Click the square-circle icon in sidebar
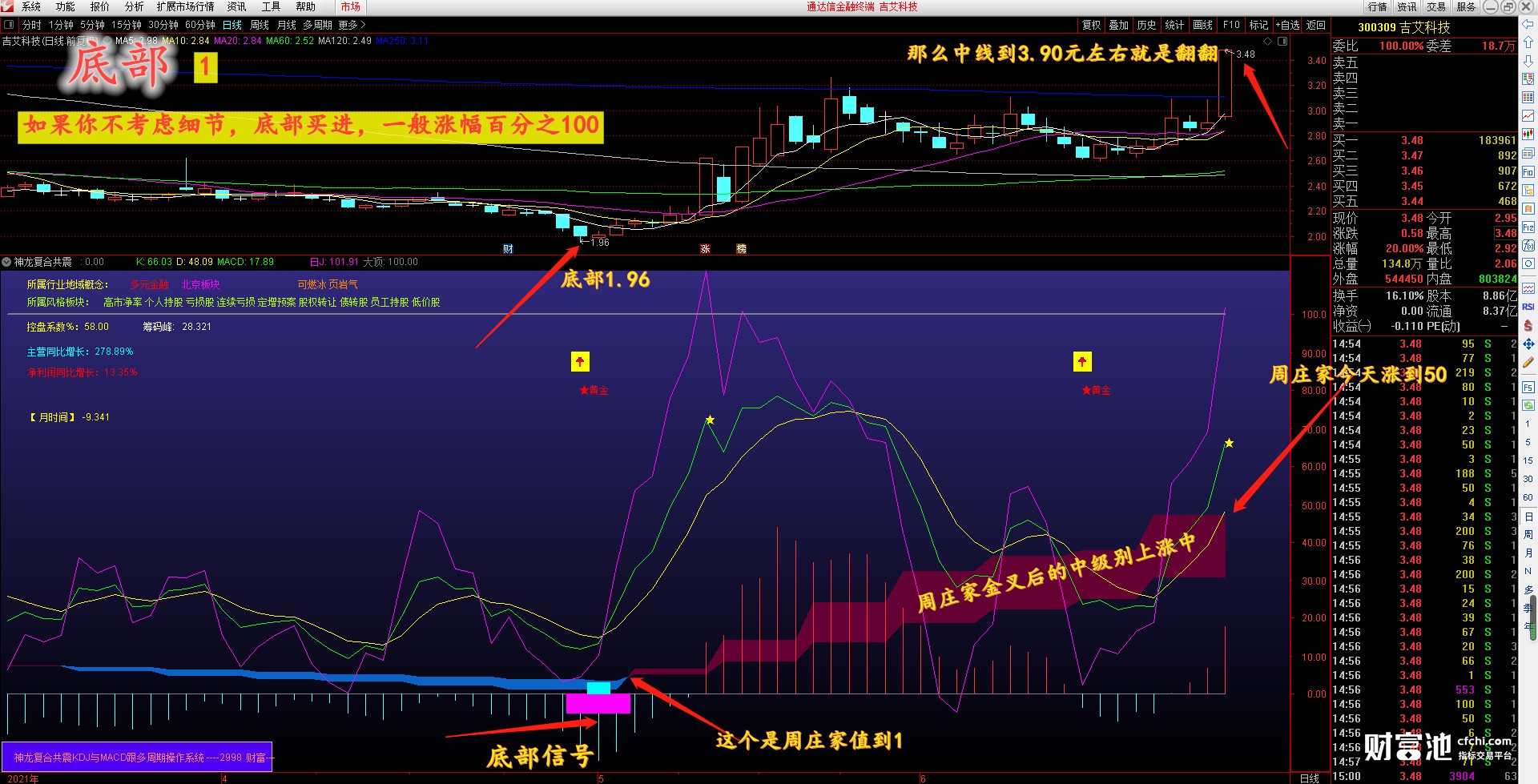Viewport: 1538px width, 784px height. coord(1528,263)
